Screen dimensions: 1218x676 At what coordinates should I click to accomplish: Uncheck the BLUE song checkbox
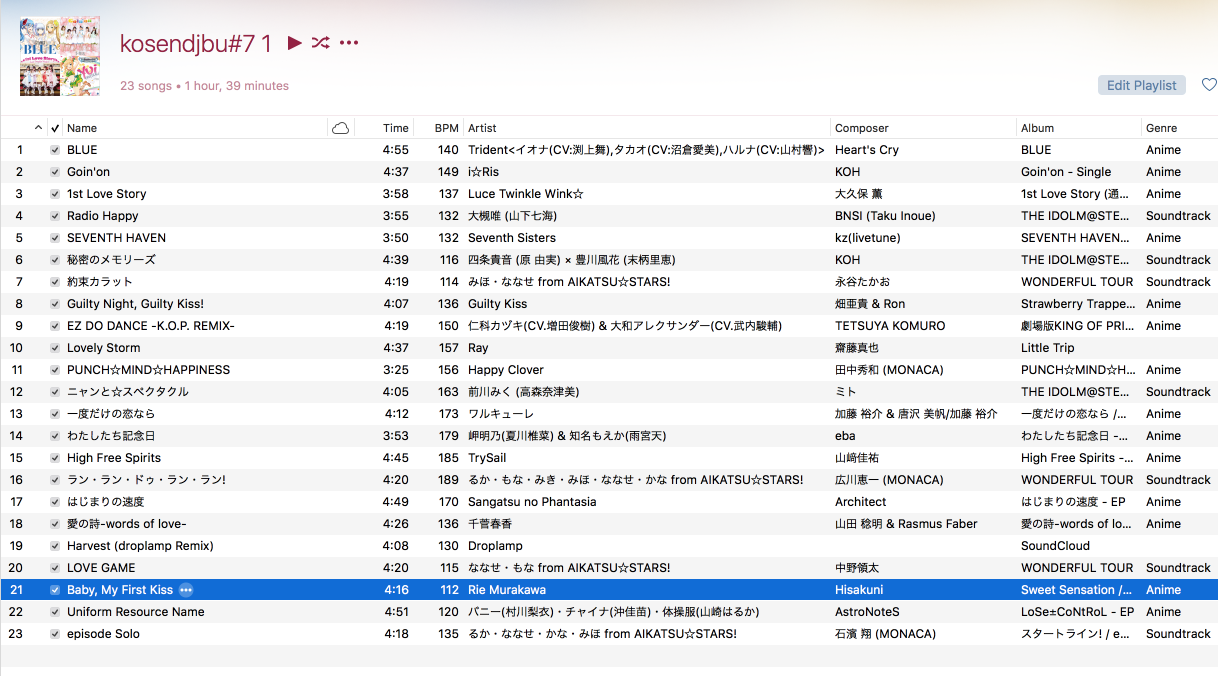[x=55, y=150]
